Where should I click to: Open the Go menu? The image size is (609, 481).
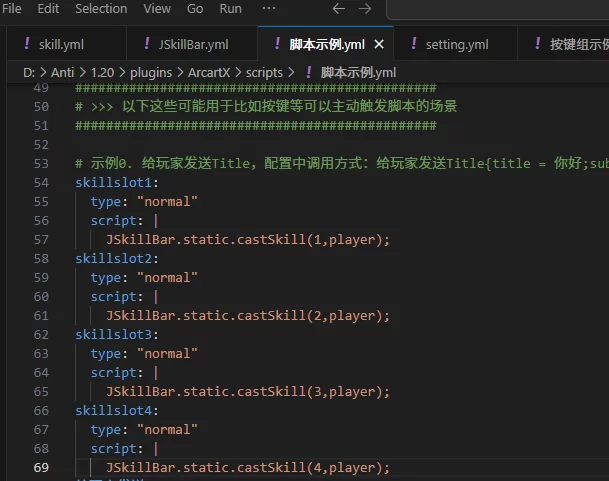(x=195, y=9)
